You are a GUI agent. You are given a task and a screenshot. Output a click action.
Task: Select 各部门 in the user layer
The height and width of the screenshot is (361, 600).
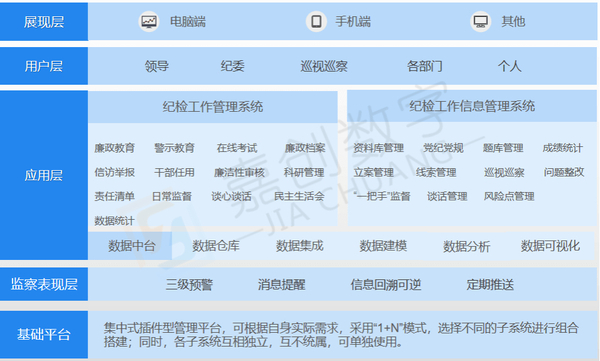[425, 66]
